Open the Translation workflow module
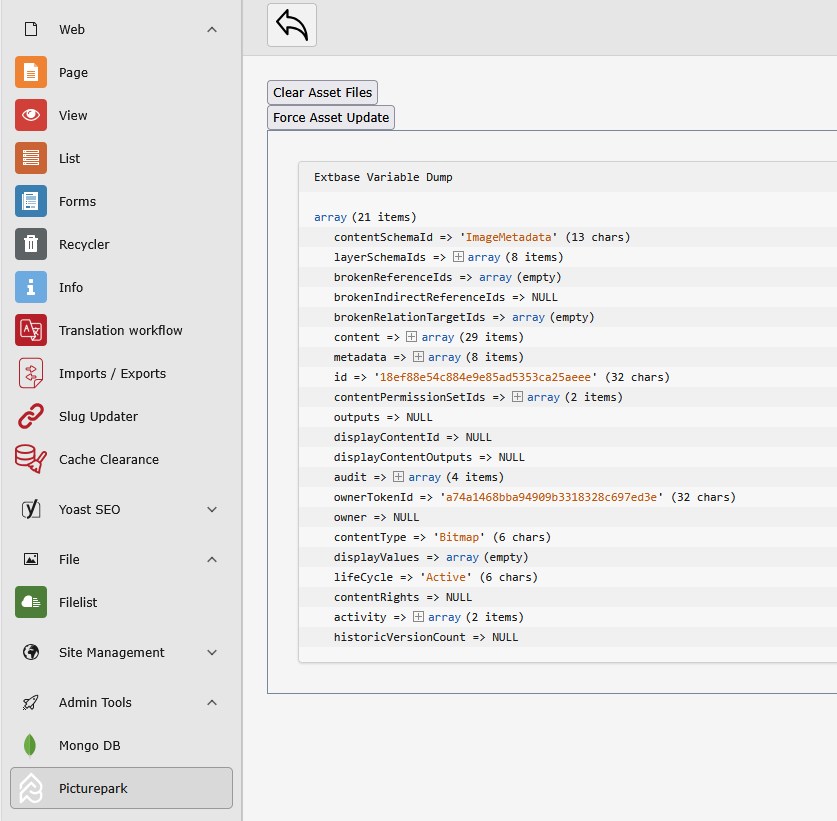 (x=120, y=331)
